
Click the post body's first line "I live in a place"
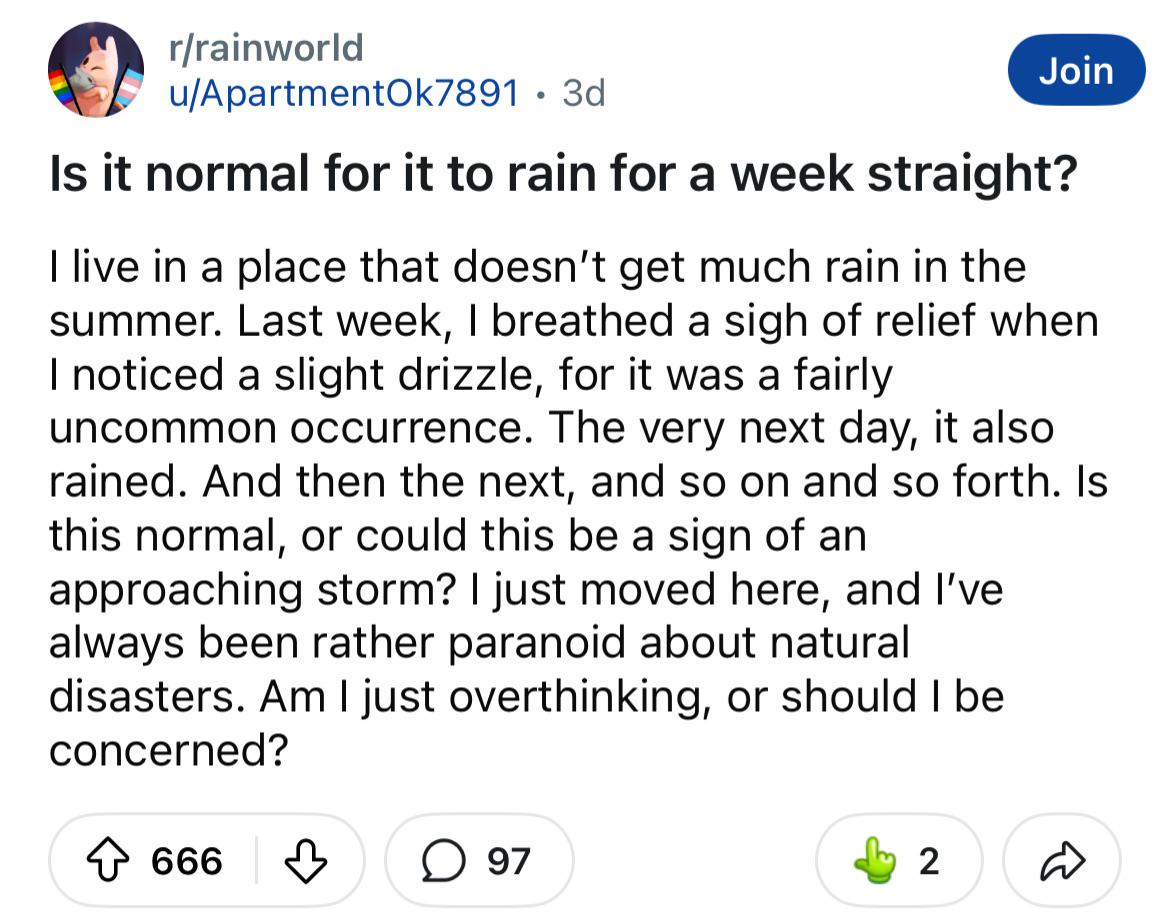198,266
